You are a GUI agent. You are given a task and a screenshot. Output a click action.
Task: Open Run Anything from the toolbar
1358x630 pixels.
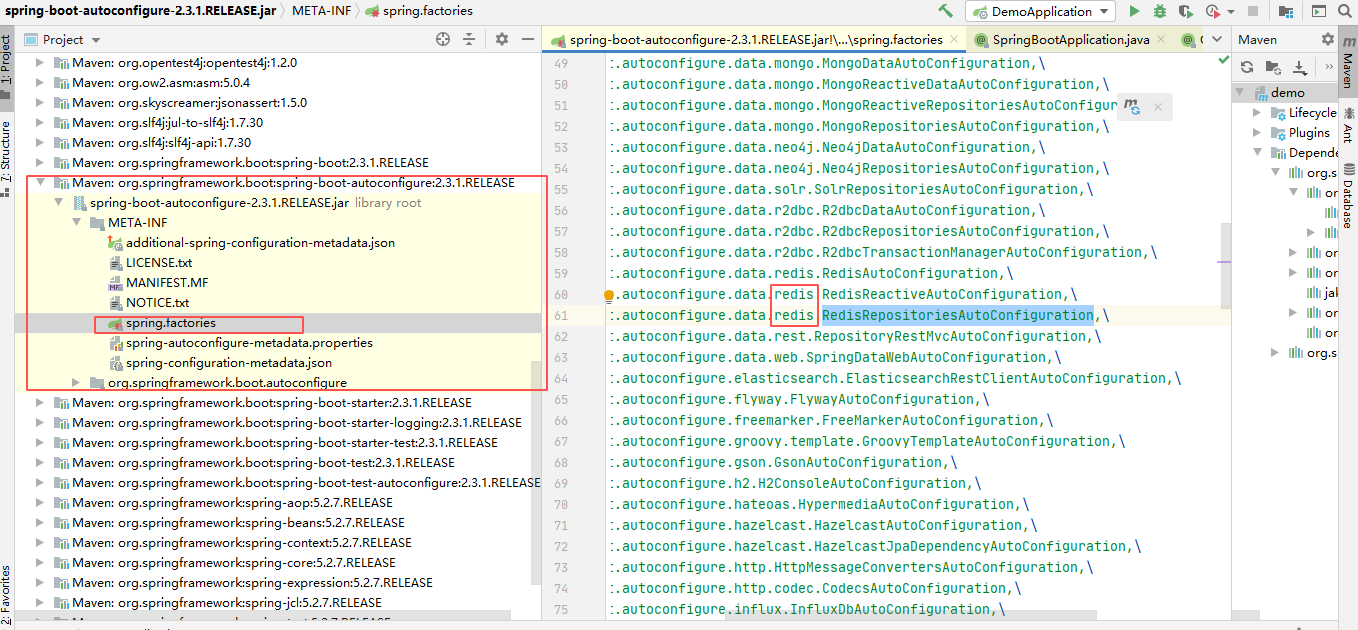pyautogui.click(x=1318, y=11)
